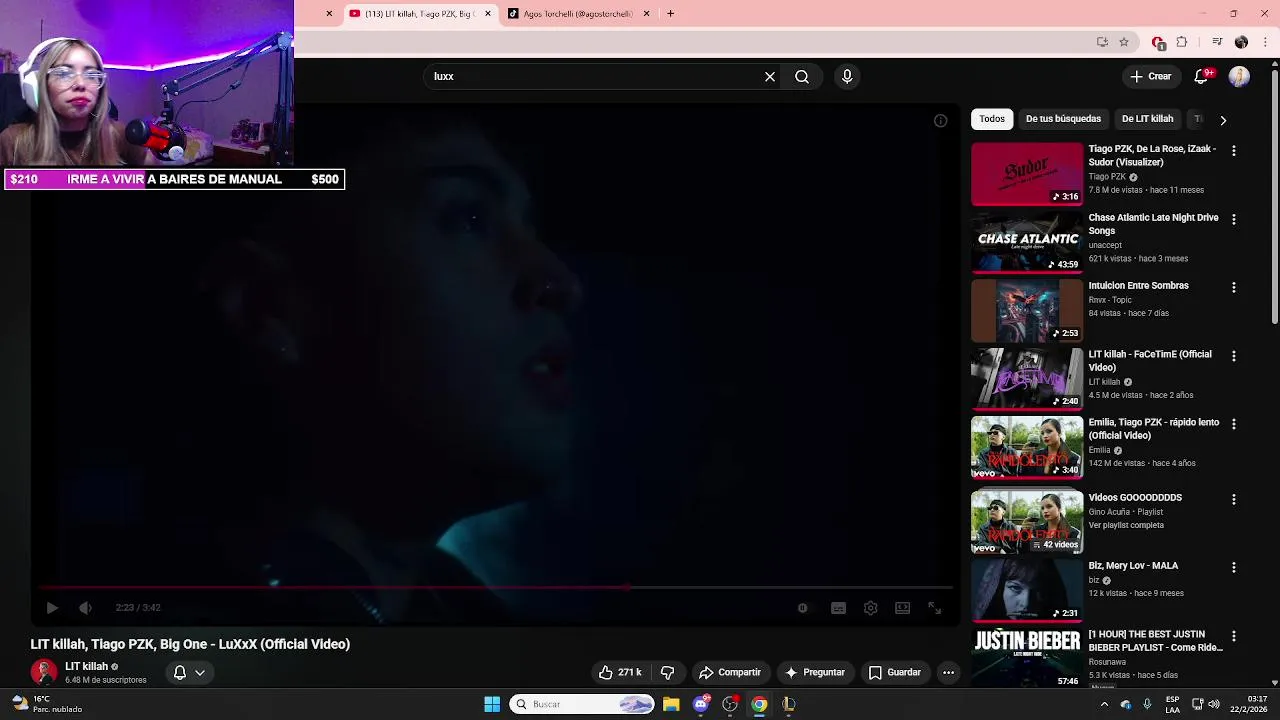Toggle the channel notification bell dropdown
The height and width of the screenshot is (720, 1280).
pos(189,672)
